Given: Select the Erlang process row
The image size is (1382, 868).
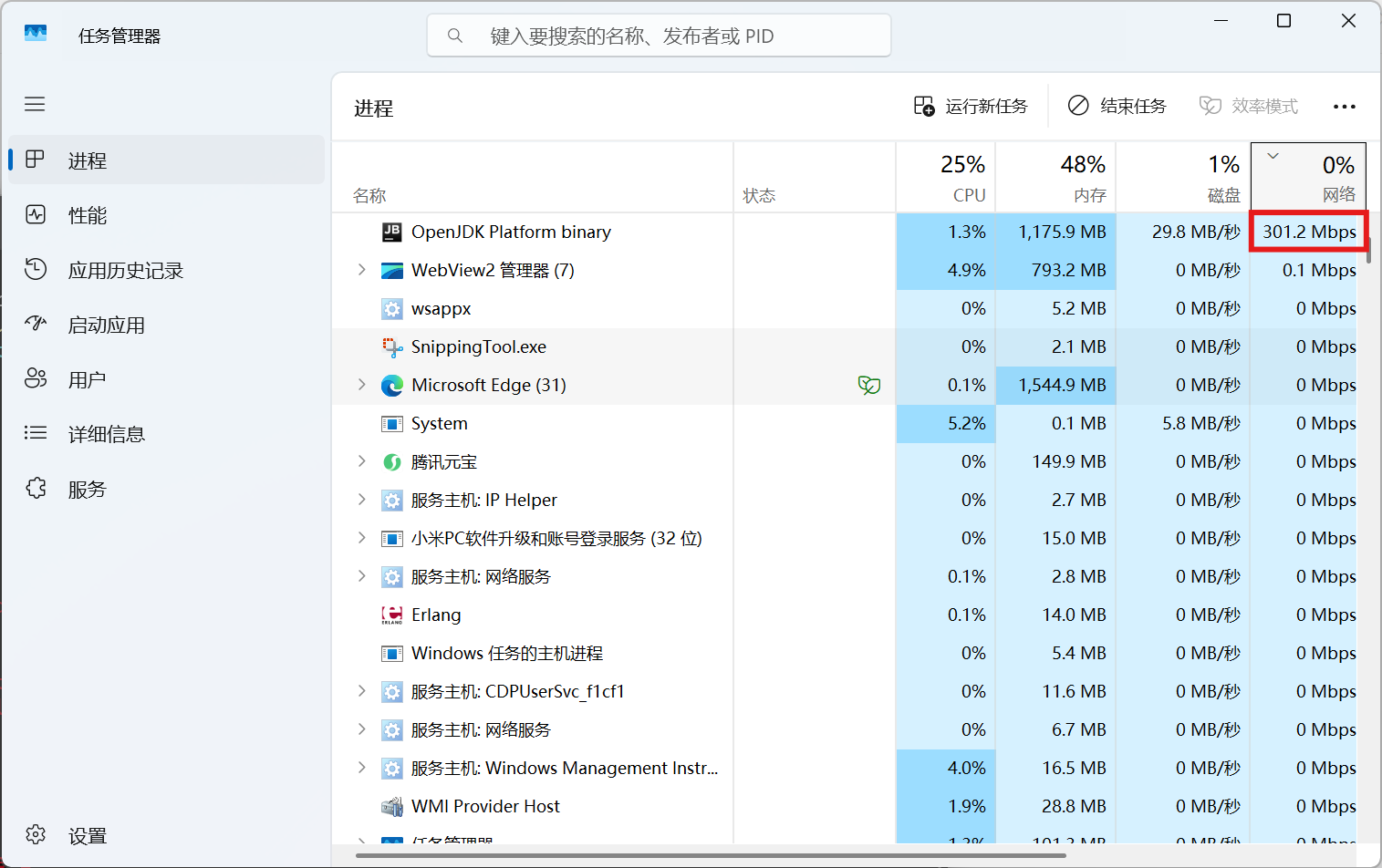Looking at the screenshot, I should coord(845,615).
